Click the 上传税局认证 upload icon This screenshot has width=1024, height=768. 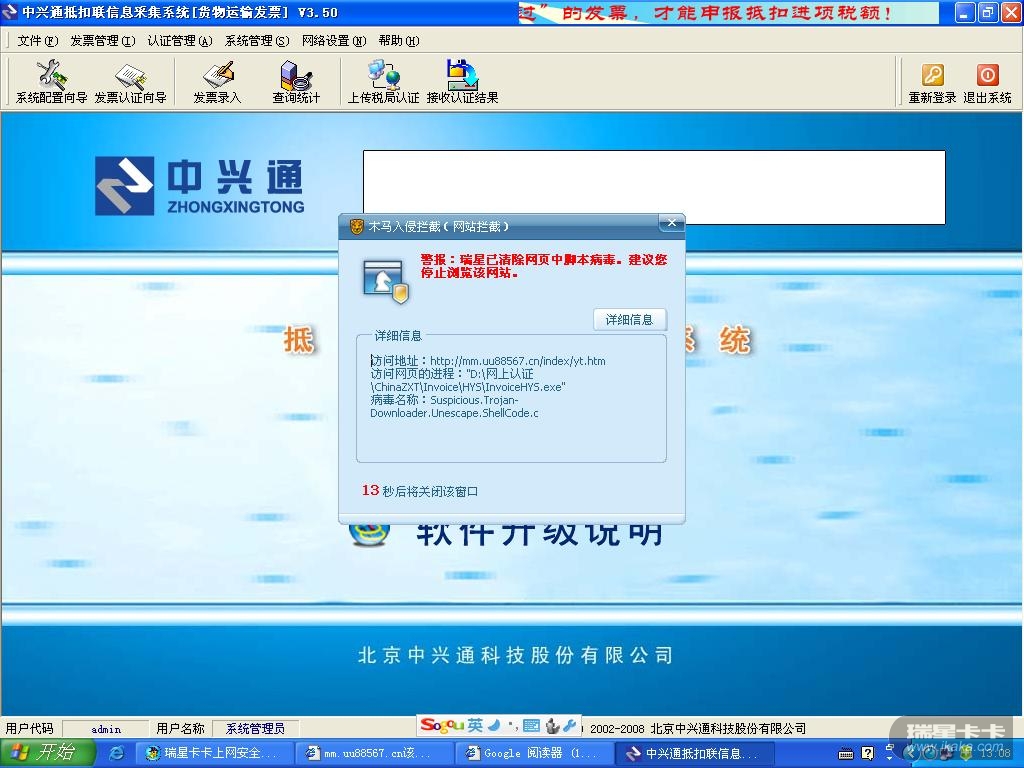pos(383,82)
